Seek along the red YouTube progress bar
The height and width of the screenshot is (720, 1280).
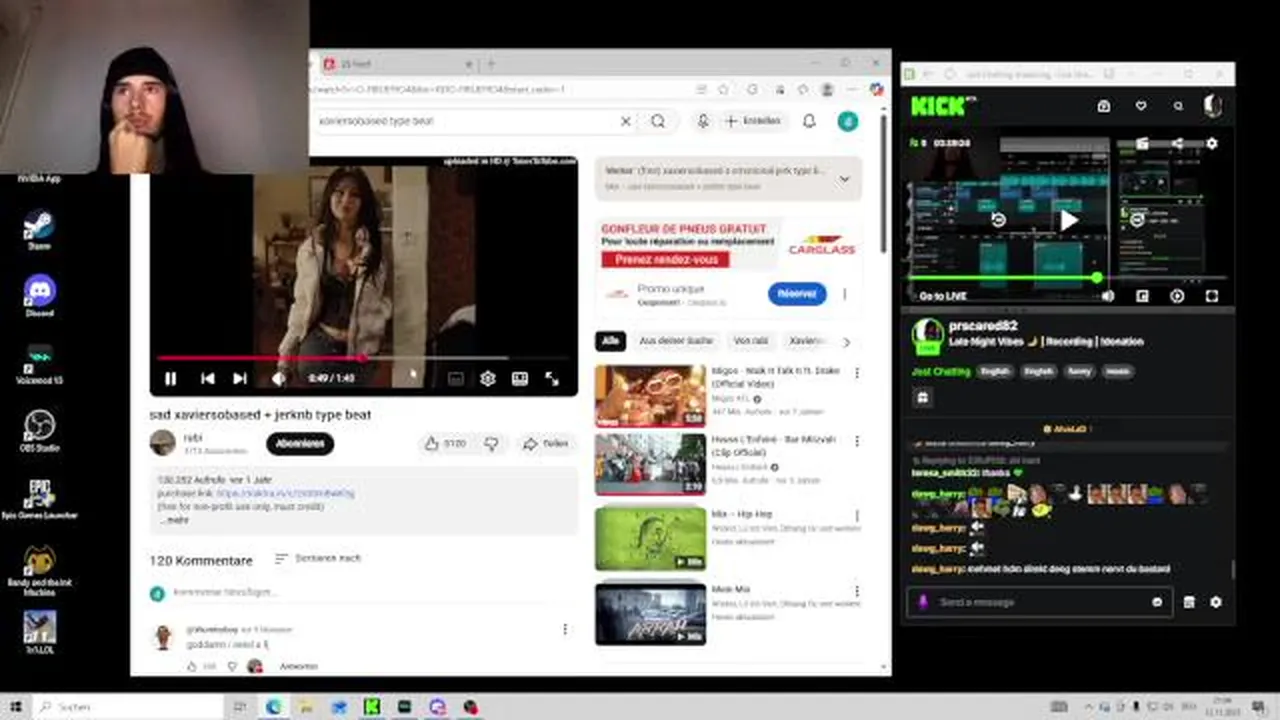click(x=363, y=357)
